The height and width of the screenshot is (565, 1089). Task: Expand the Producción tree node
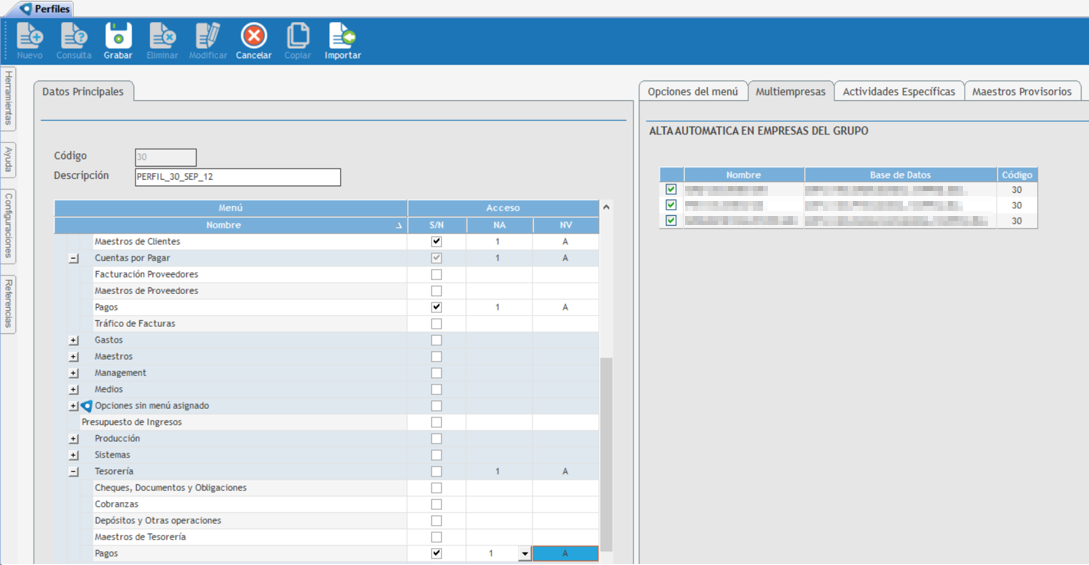(x=74, y=439)
